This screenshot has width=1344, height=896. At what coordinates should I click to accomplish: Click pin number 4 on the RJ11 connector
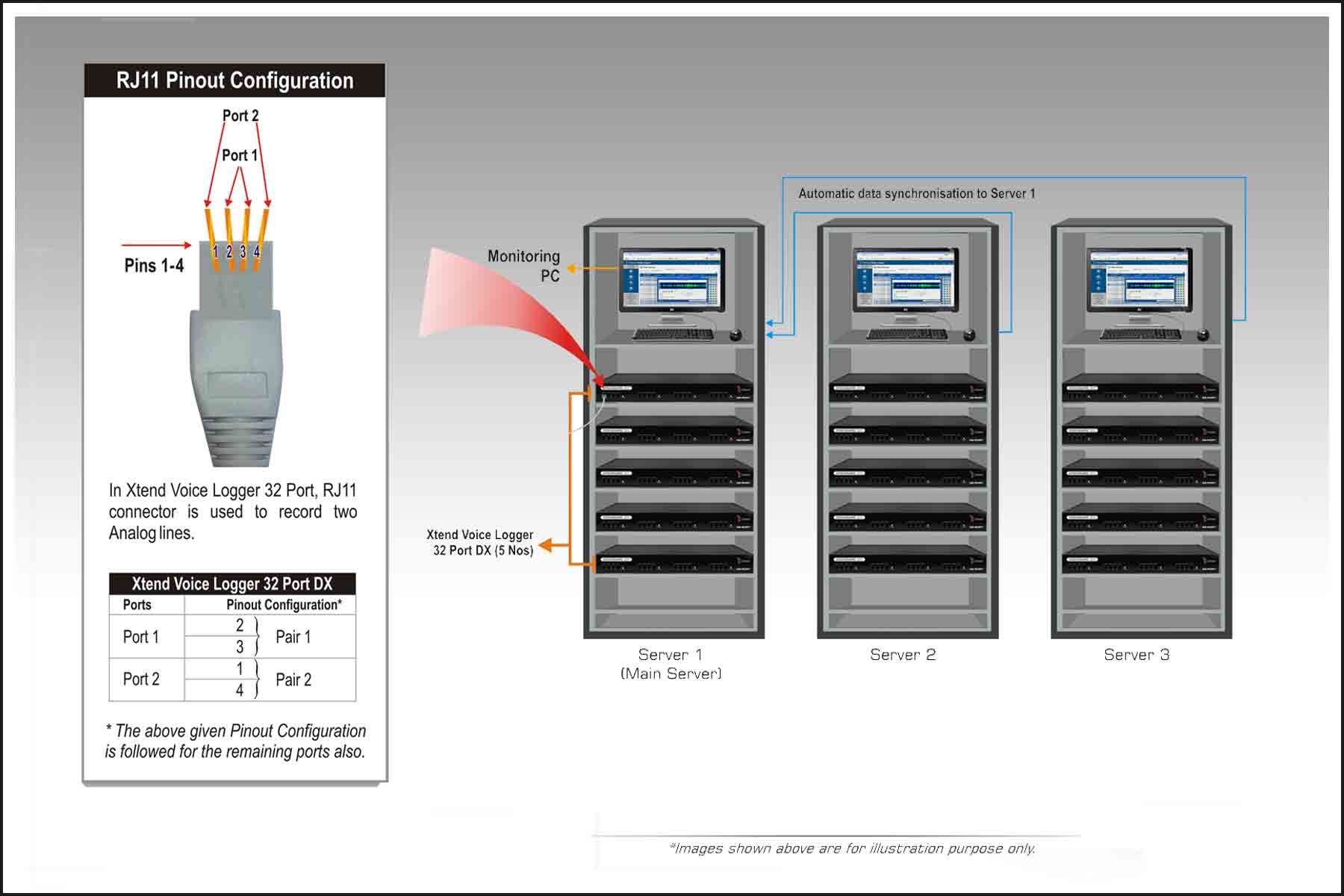pyautogui.click(x=257, y=252)
